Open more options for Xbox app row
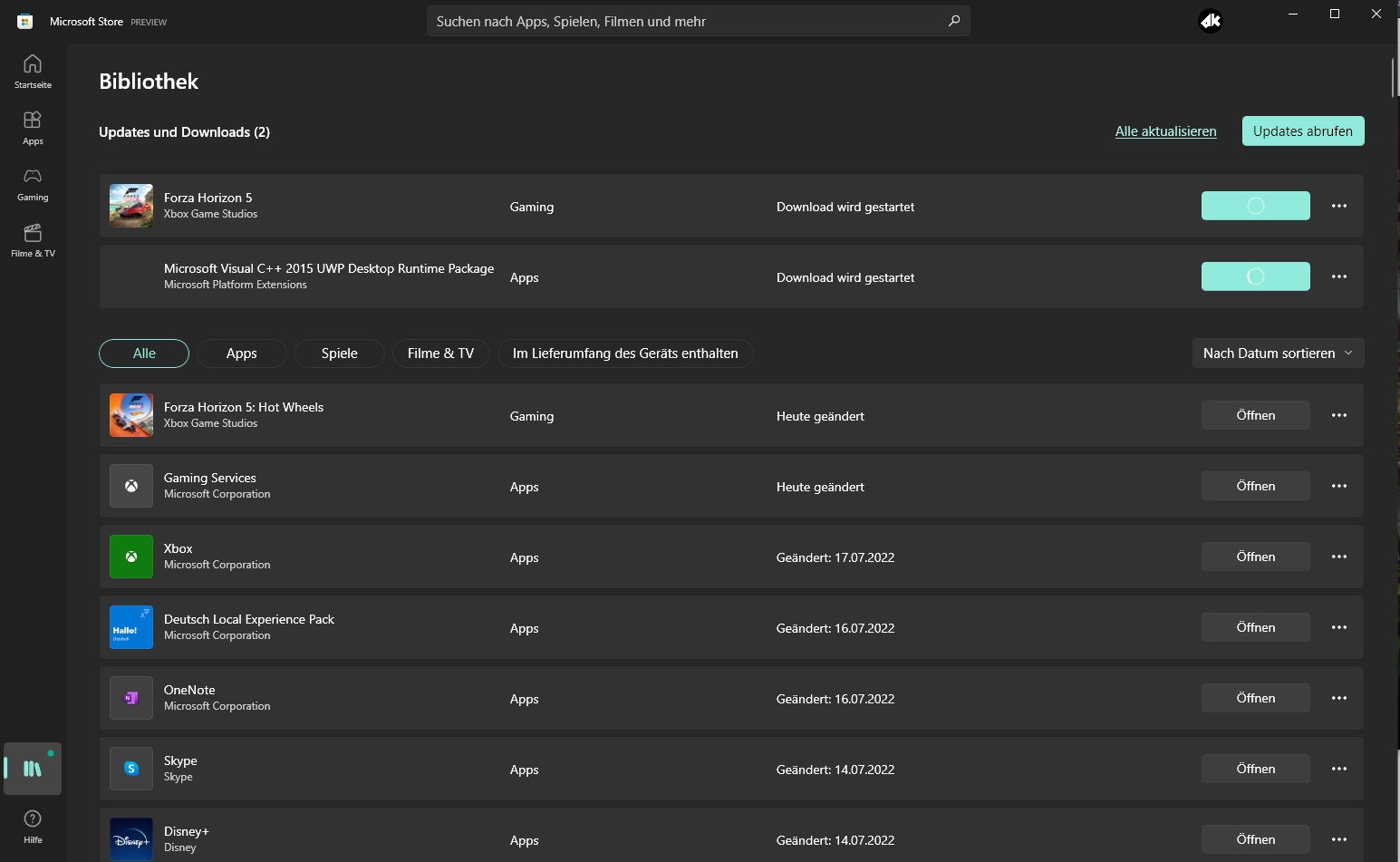Screen dimensions: 1400x862 click(x=1339, y=557)
